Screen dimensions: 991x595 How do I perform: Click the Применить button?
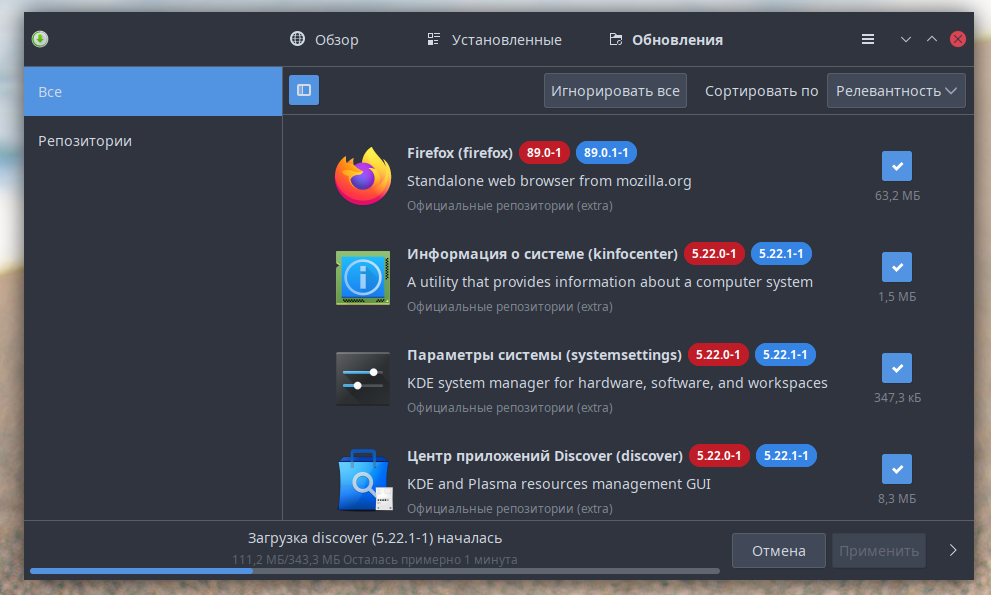(x=879, y=551)
